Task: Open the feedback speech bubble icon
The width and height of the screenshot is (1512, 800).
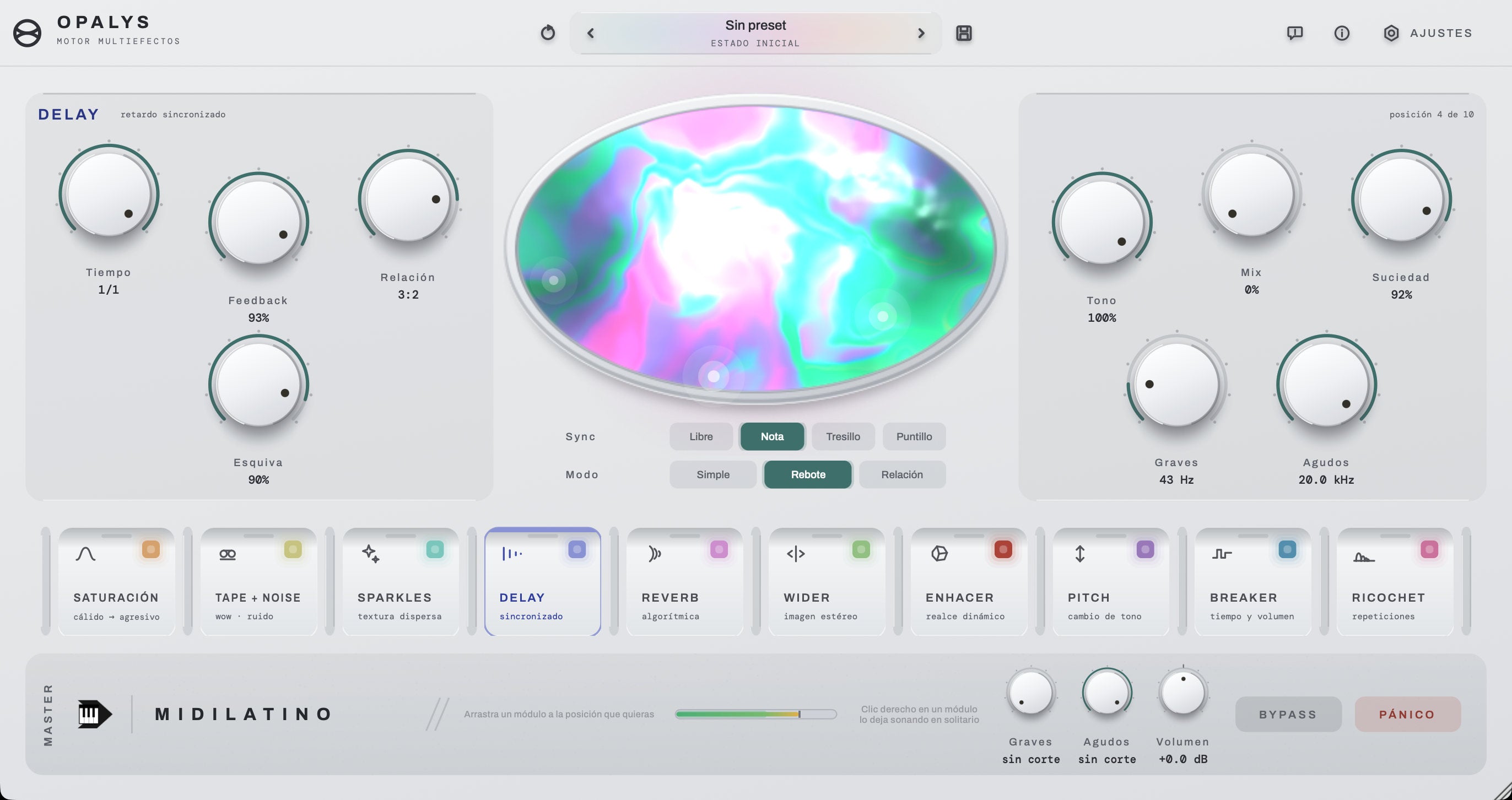Action: (x=1295, y=33)
